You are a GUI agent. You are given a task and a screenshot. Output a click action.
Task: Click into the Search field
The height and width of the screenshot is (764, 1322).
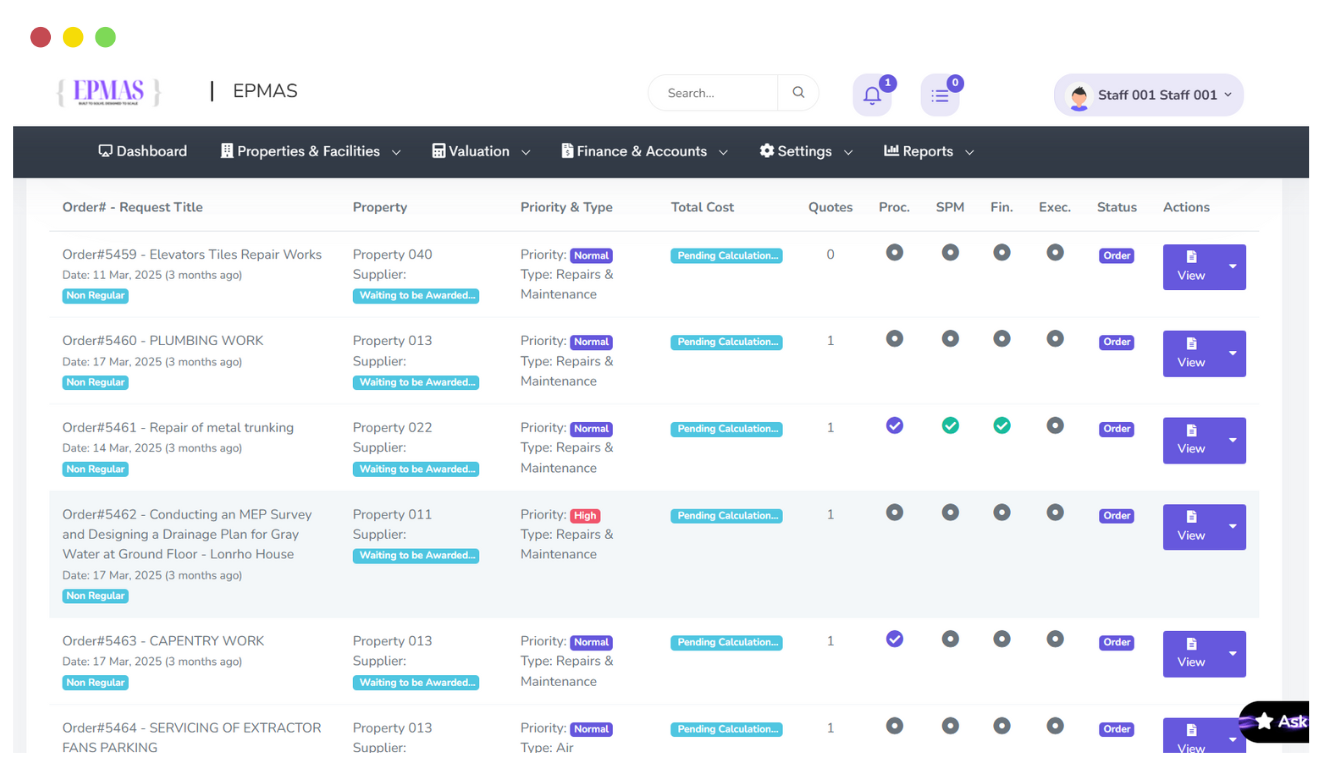pos(714,93)
